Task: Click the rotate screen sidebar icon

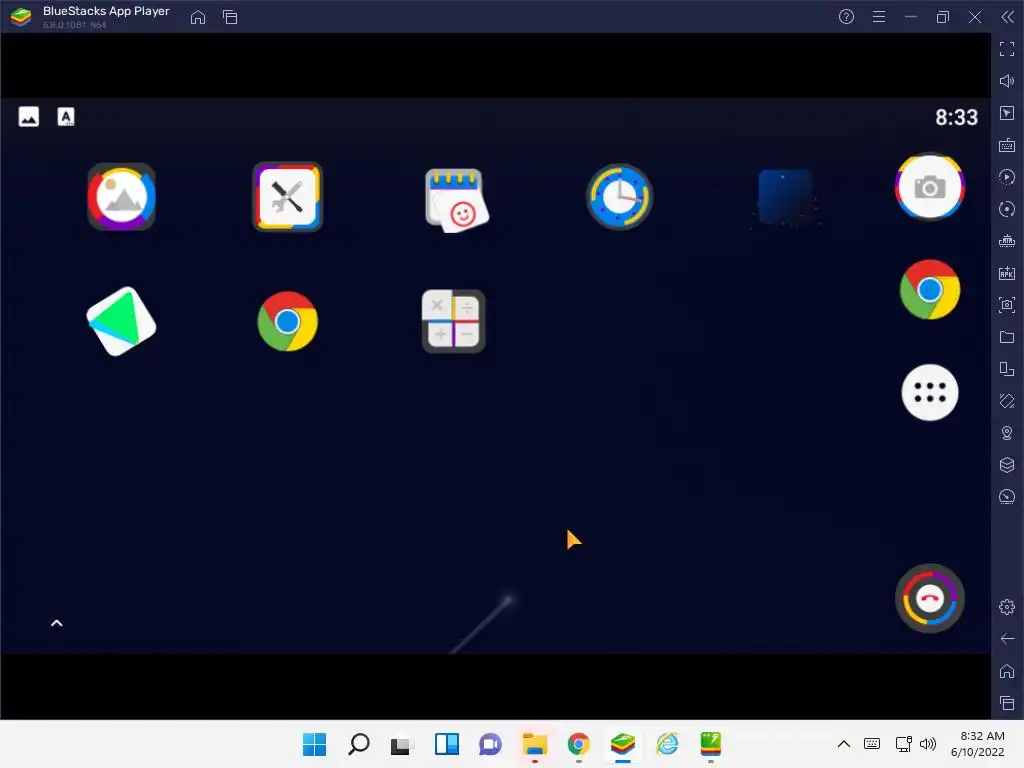Action: coord(1007,401)
